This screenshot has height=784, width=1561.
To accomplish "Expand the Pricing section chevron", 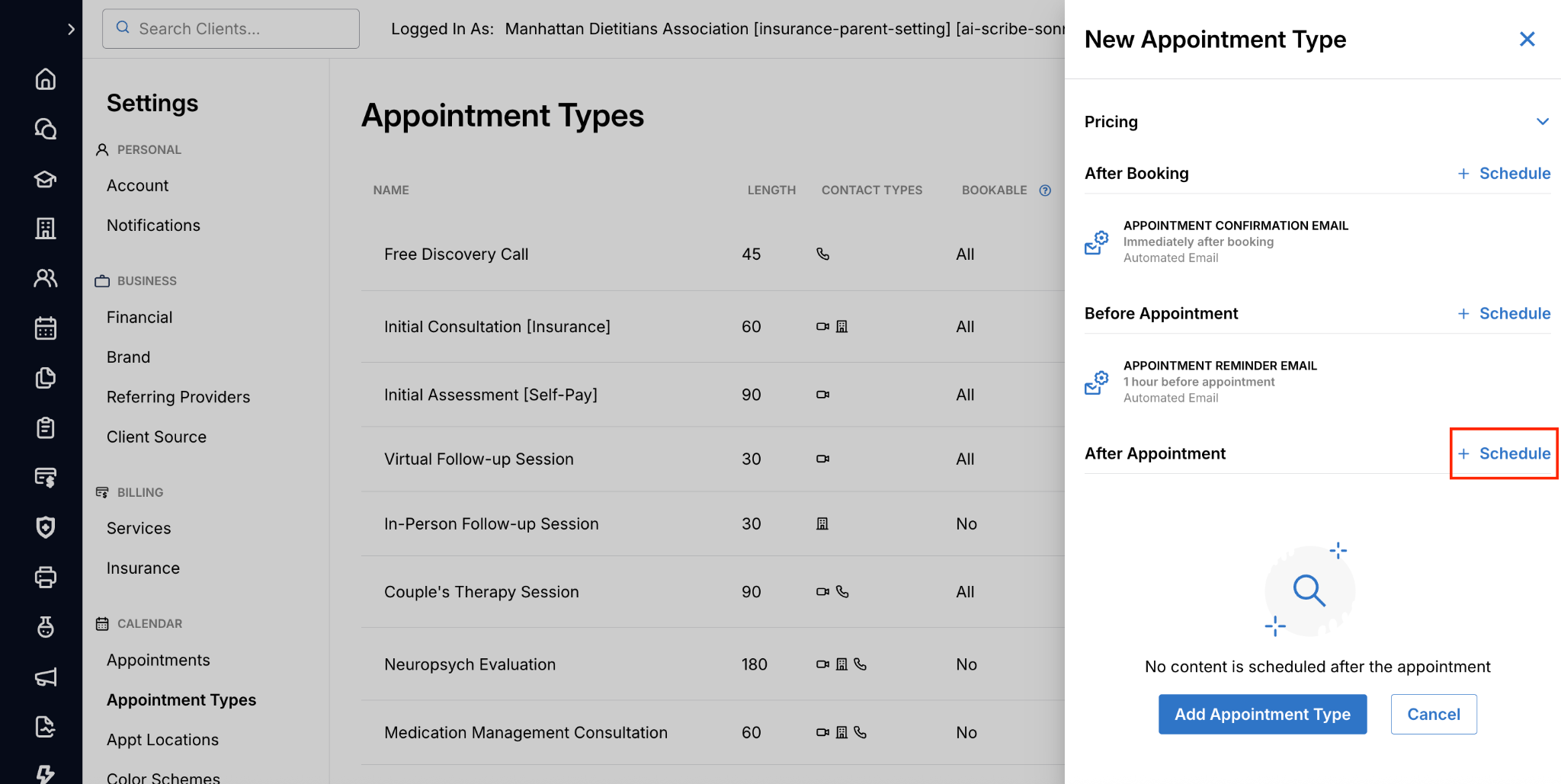I will 1543,122.
